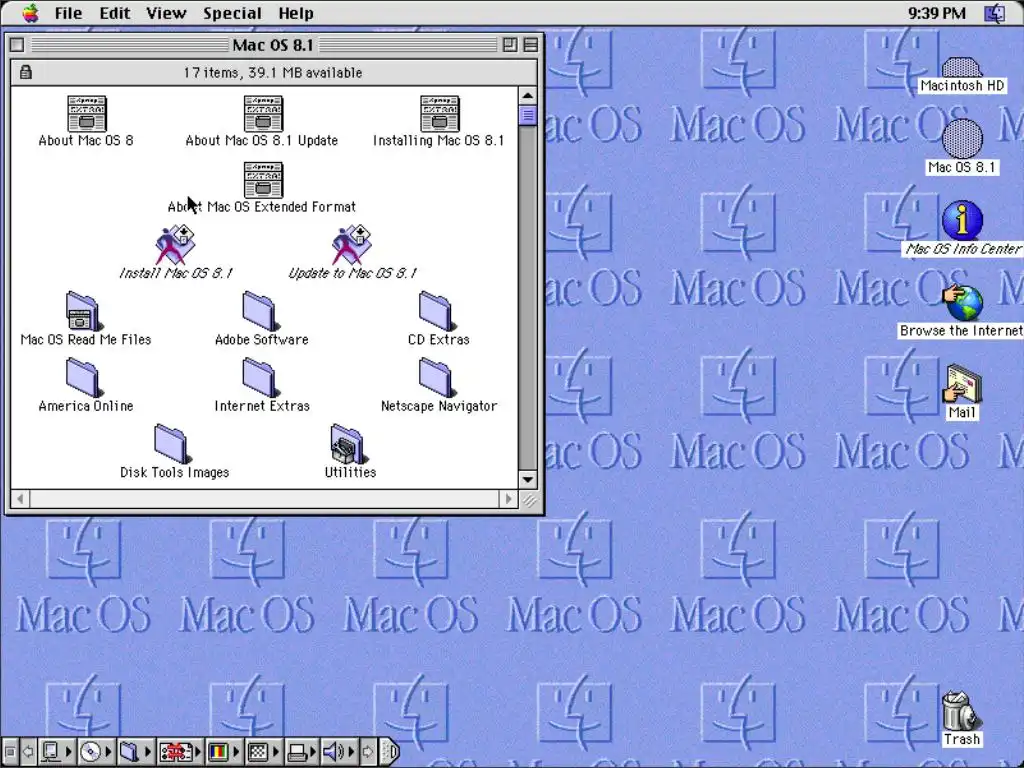Image resolution: width=1024 pixels, height=768 pixels.
Task: Click the '17 items, 39.1 MB available' text
Action: [272, 72]
